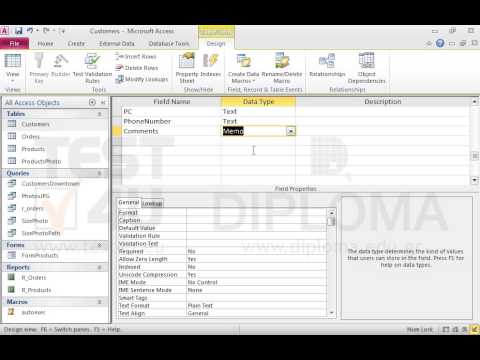Image resolution: width=480 pixels, height=360 pixels.
Task: Open the View button in the ribbon
Action: pos(12,69)
